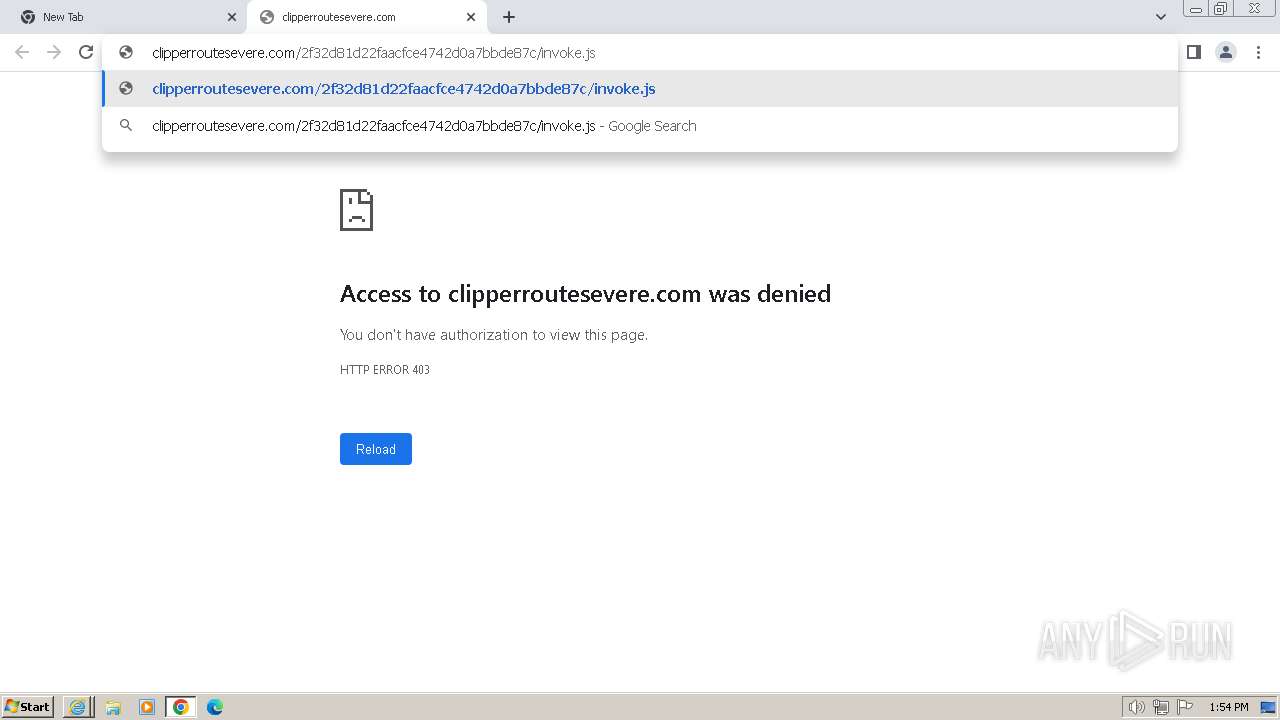Viewport: 1280px width, 720px height.
Task: Close the Chrome window
Action: (x=1254, y=9)
